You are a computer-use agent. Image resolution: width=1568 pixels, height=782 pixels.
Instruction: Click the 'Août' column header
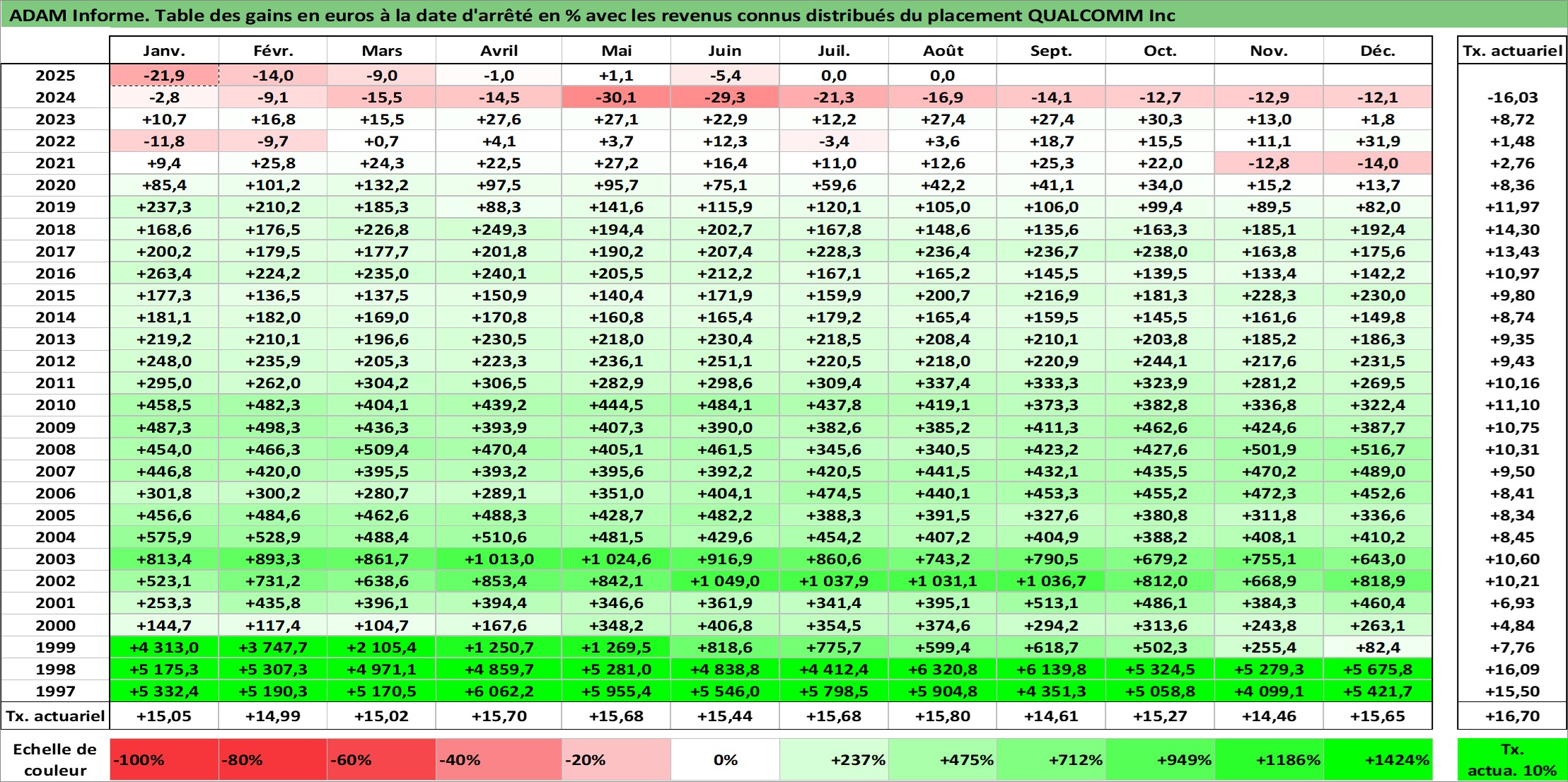tap(943, 50)
